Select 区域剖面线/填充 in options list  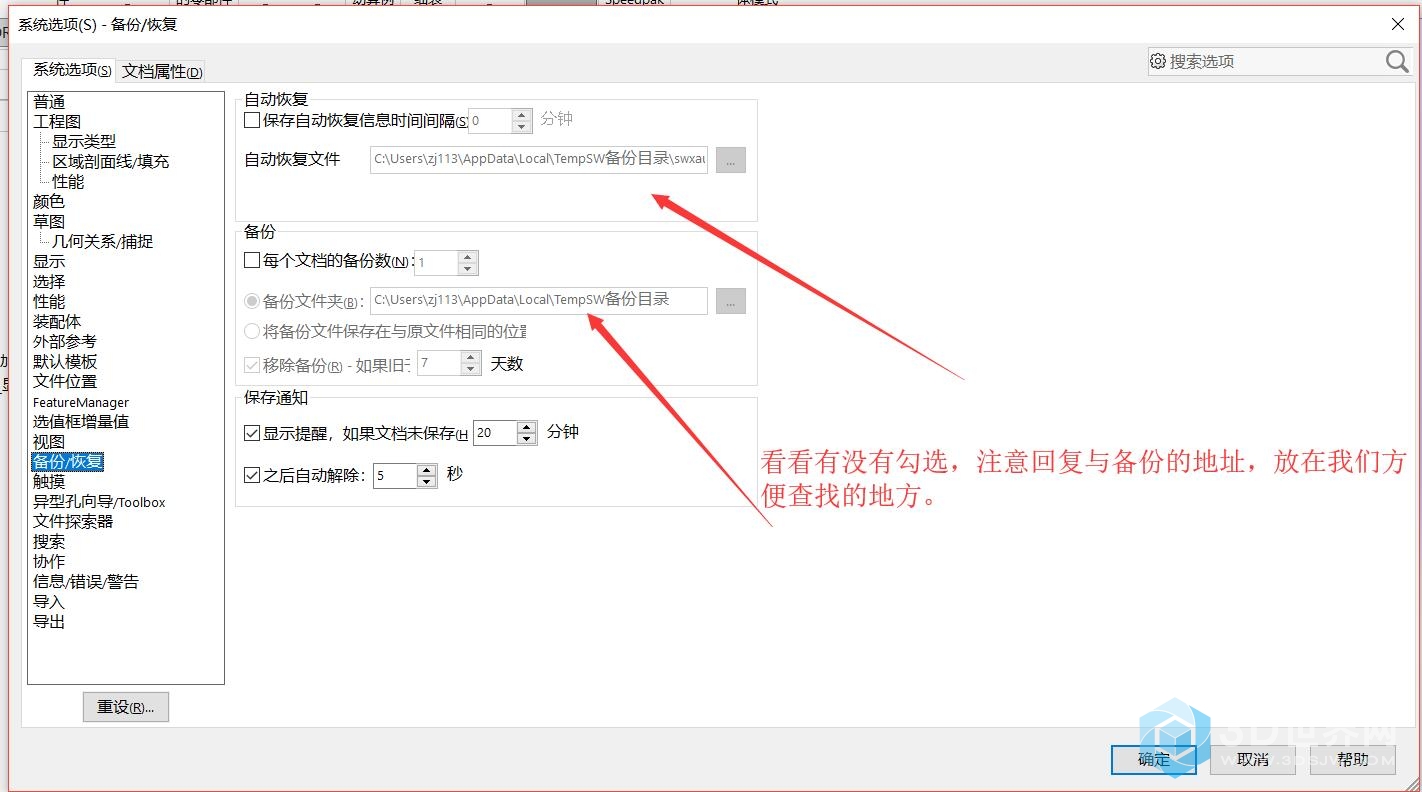111,162
